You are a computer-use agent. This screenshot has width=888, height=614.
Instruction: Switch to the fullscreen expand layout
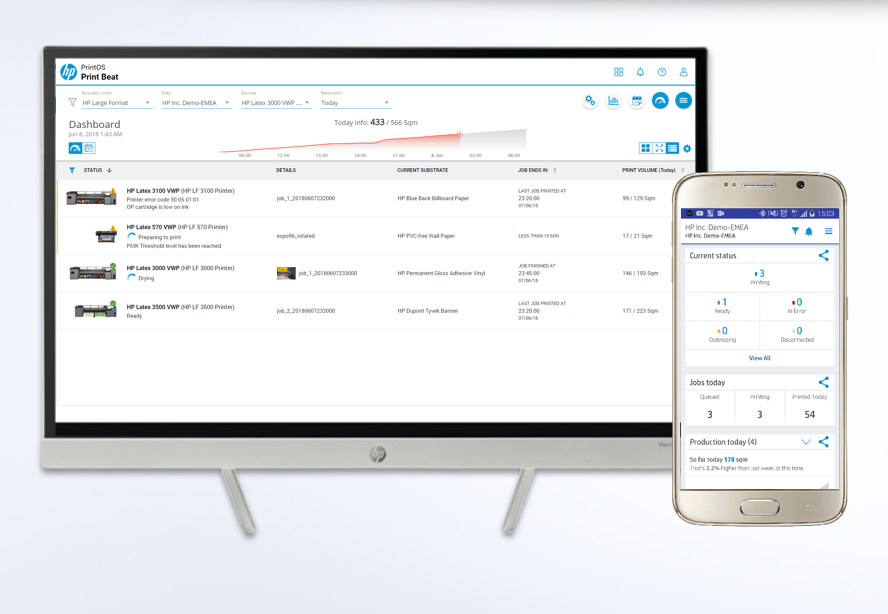[659, 148]
